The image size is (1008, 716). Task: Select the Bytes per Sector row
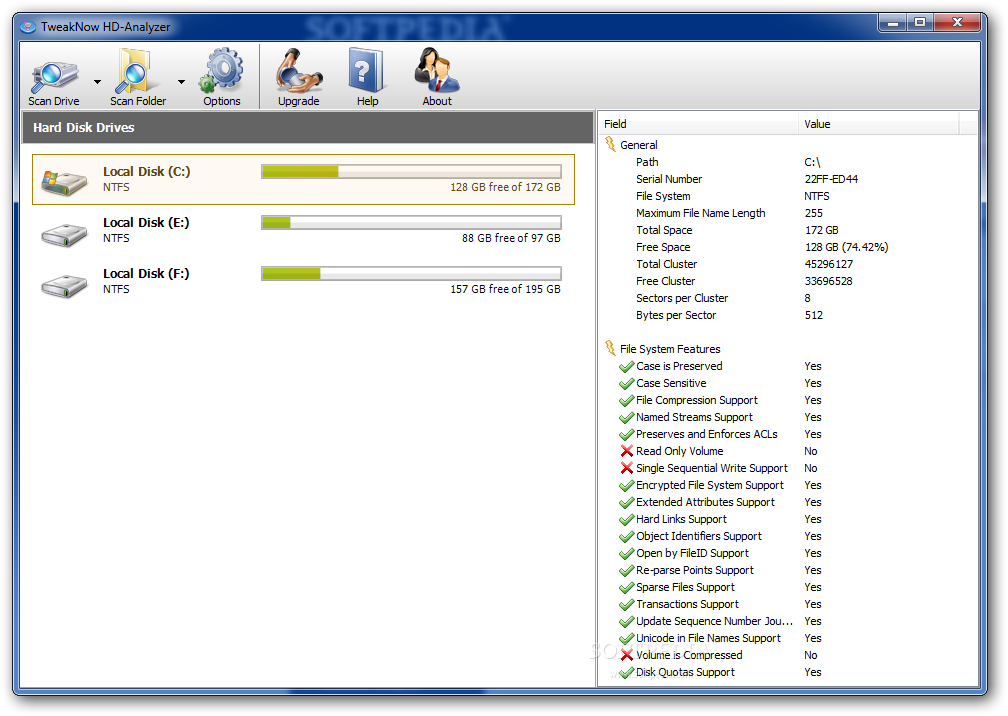coord(788,315)
